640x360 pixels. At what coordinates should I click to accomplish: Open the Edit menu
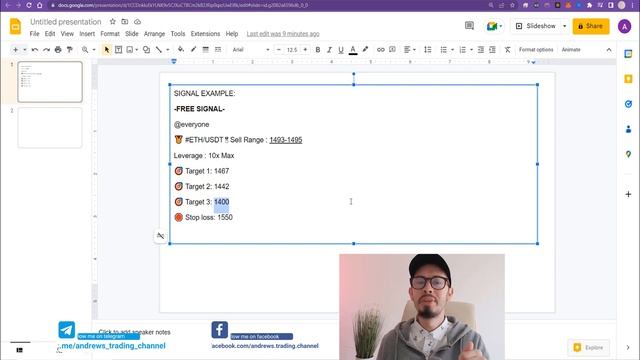(50, 34)
